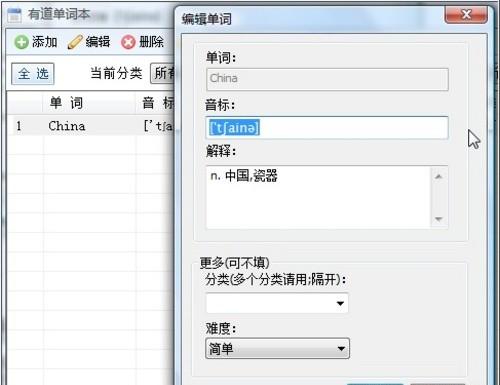Screen dimensions: 500x385
Task: Click the 单词 field containing China
Action: click(327, 79)
